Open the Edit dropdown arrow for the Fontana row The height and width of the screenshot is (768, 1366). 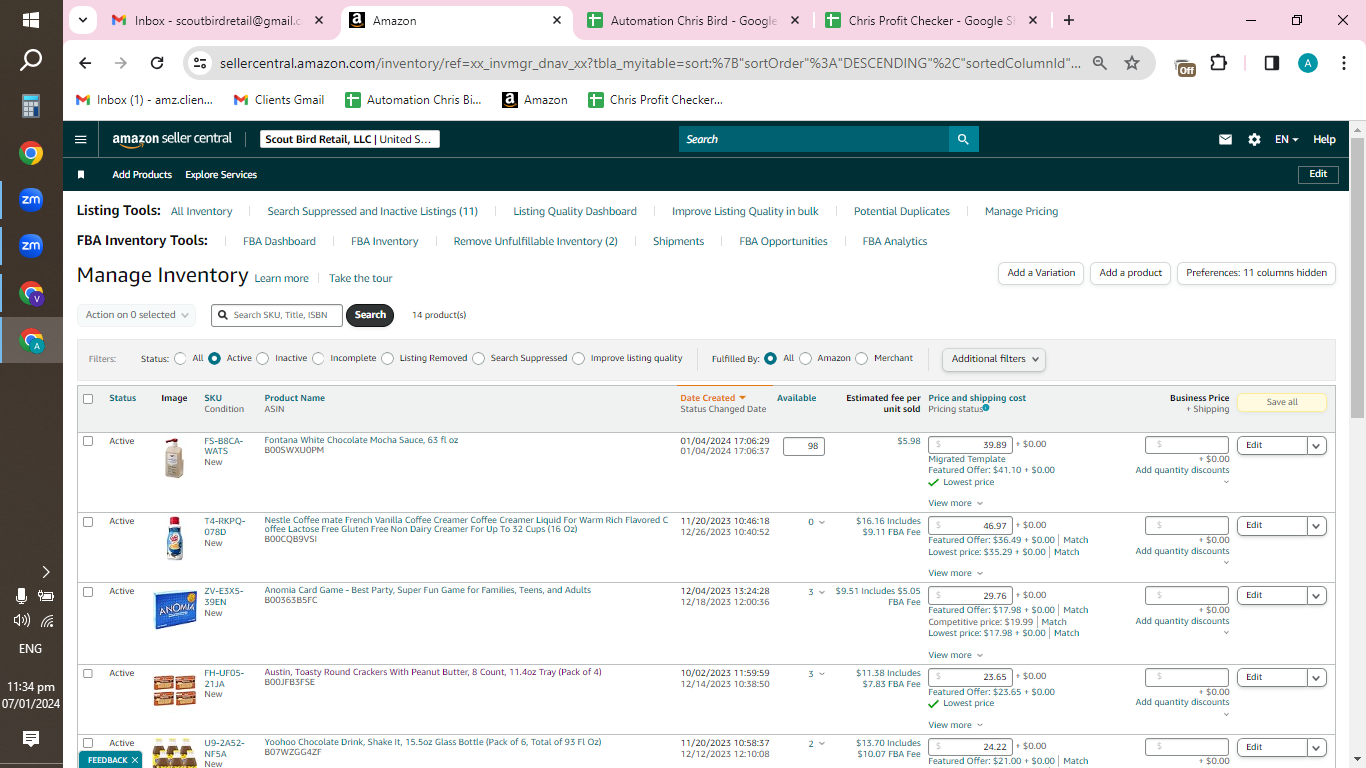coord(1317,446)
